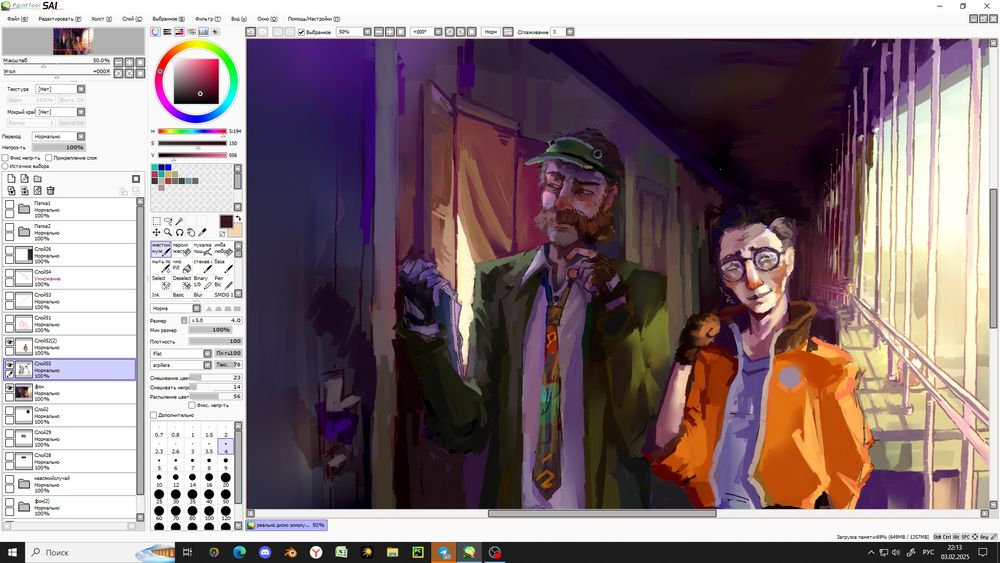Toggle the RGB slider panel icon
This screenshot has width=1000, height=563.
(168, 31)
